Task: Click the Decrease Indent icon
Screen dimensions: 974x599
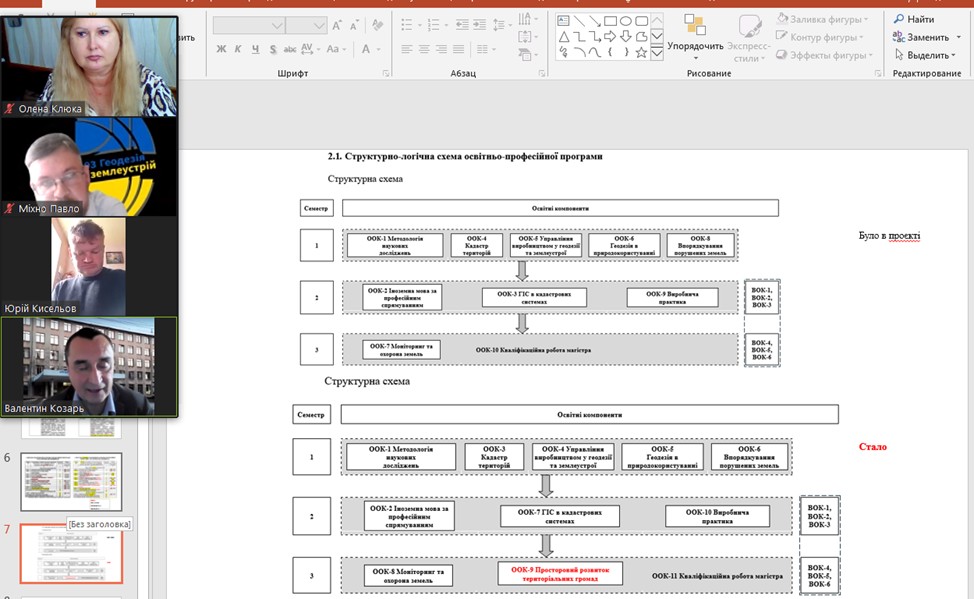Action: (462, 25)
